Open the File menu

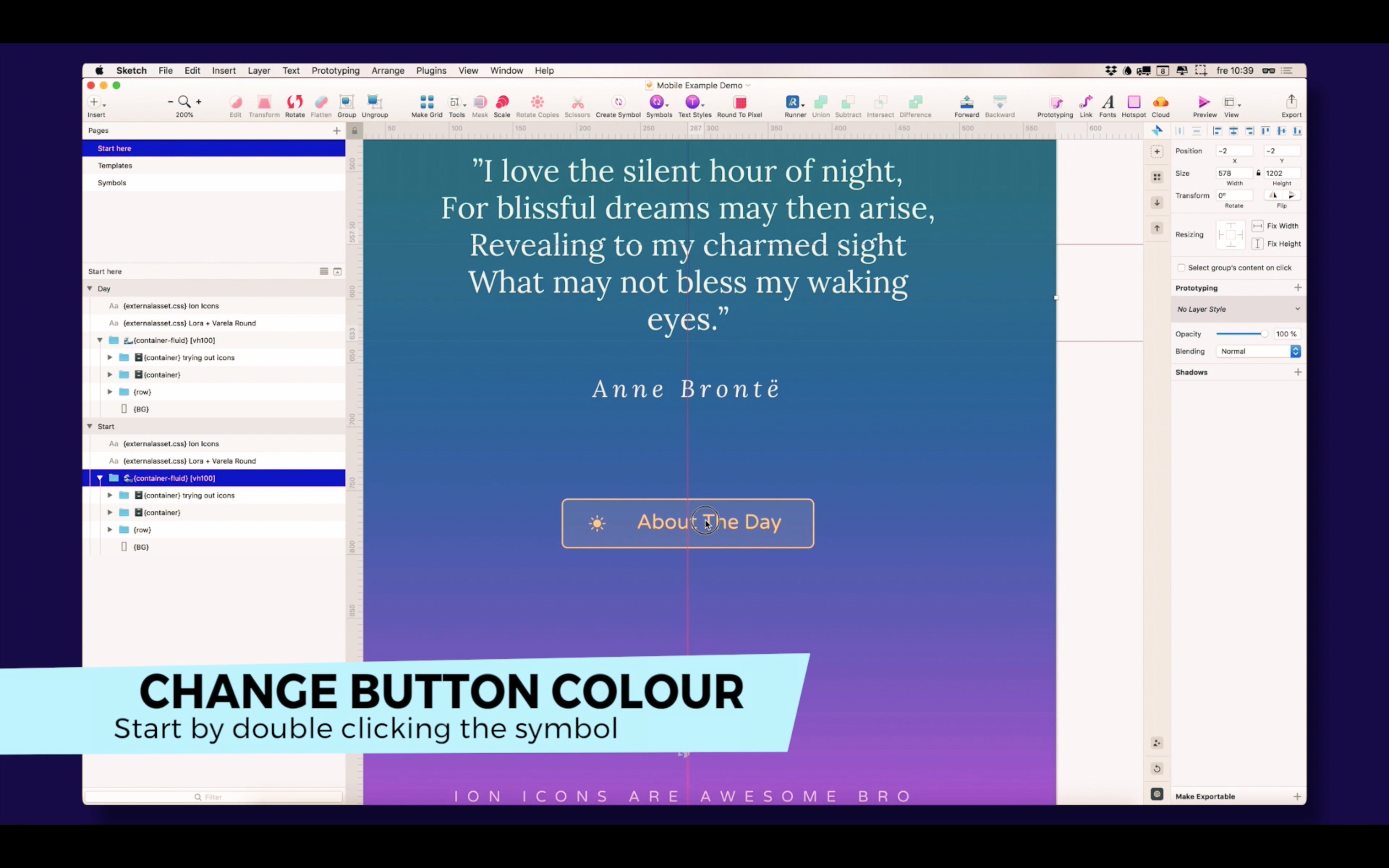click(x=165, y=71)
